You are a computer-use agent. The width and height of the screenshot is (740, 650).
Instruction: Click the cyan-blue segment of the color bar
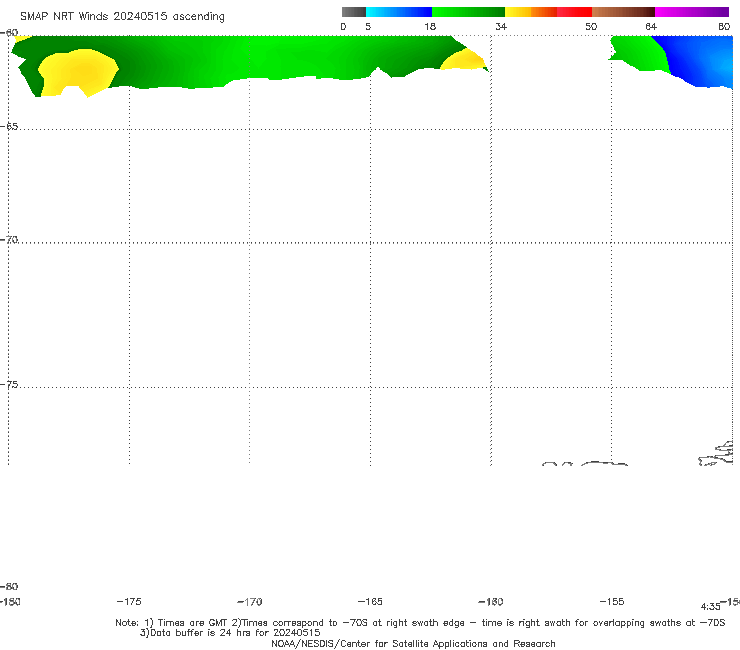[399, 12]
